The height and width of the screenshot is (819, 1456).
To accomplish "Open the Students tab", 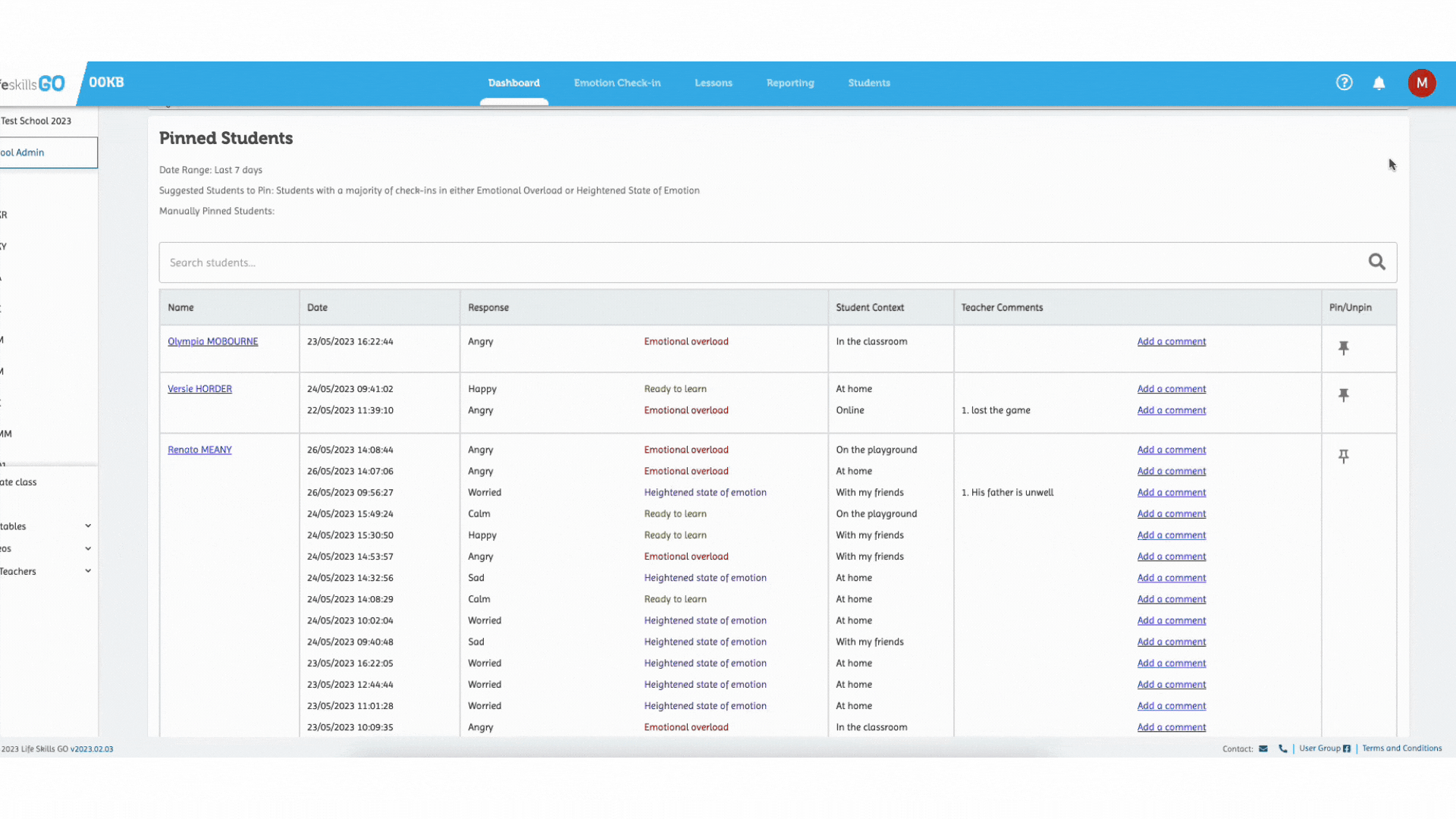I will 868,83.
